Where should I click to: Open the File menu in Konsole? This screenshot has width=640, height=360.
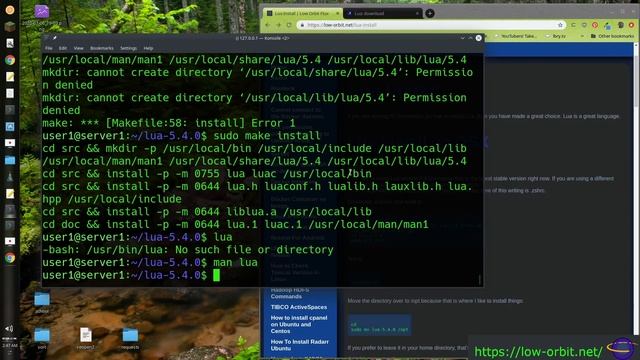point(49,48)
